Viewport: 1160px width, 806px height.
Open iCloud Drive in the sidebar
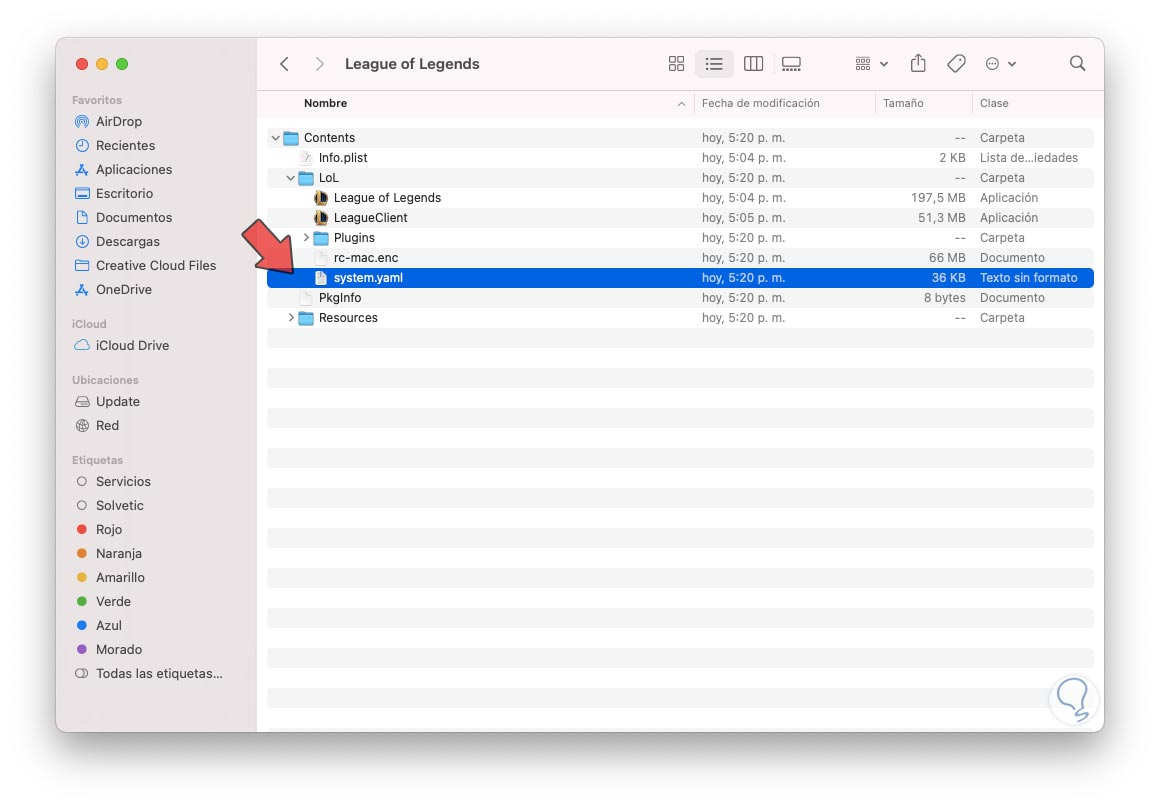click(x=132, y=346)
